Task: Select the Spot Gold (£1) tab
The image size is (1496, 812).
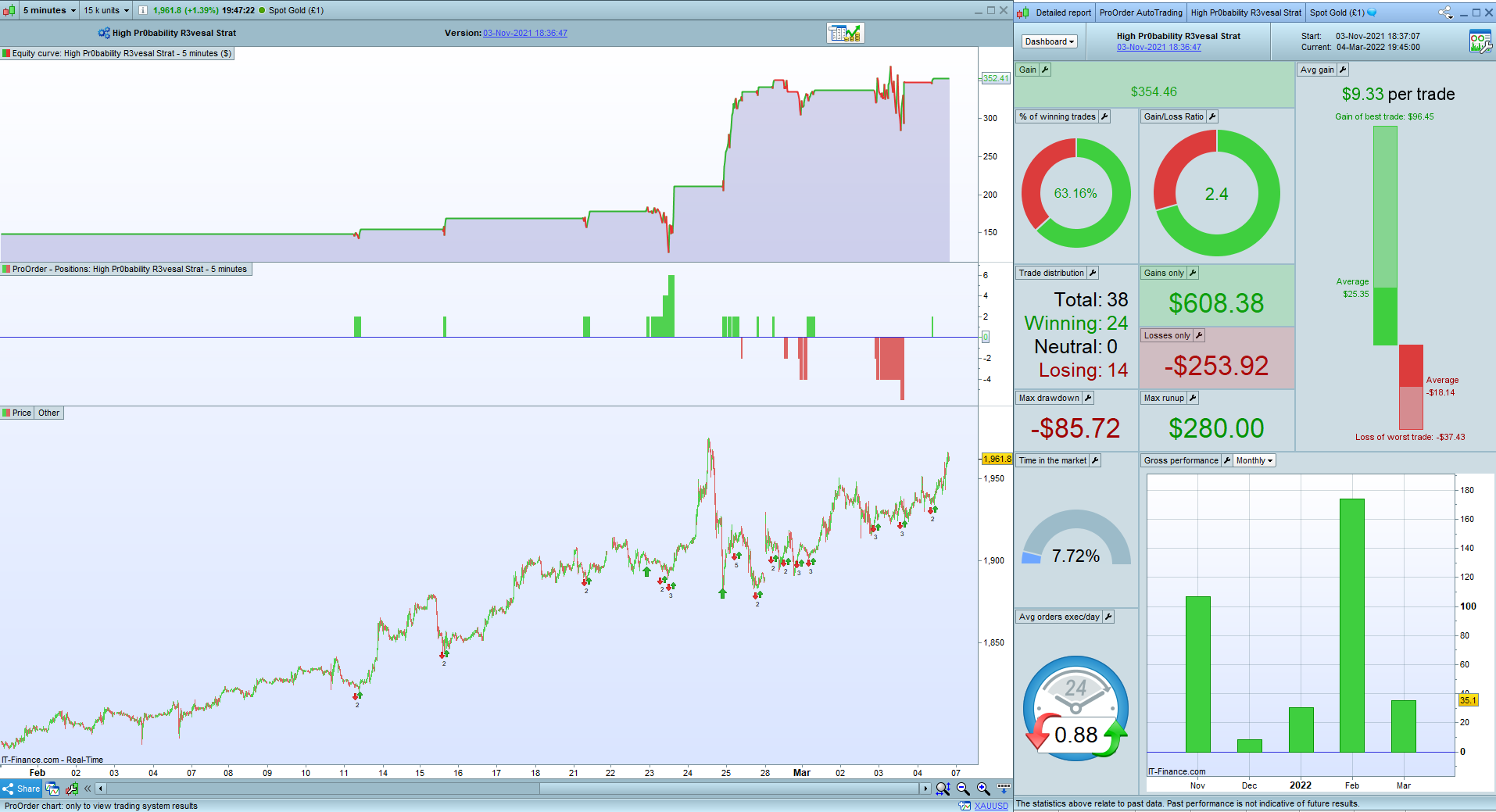Action: (x=1337, y=13)
